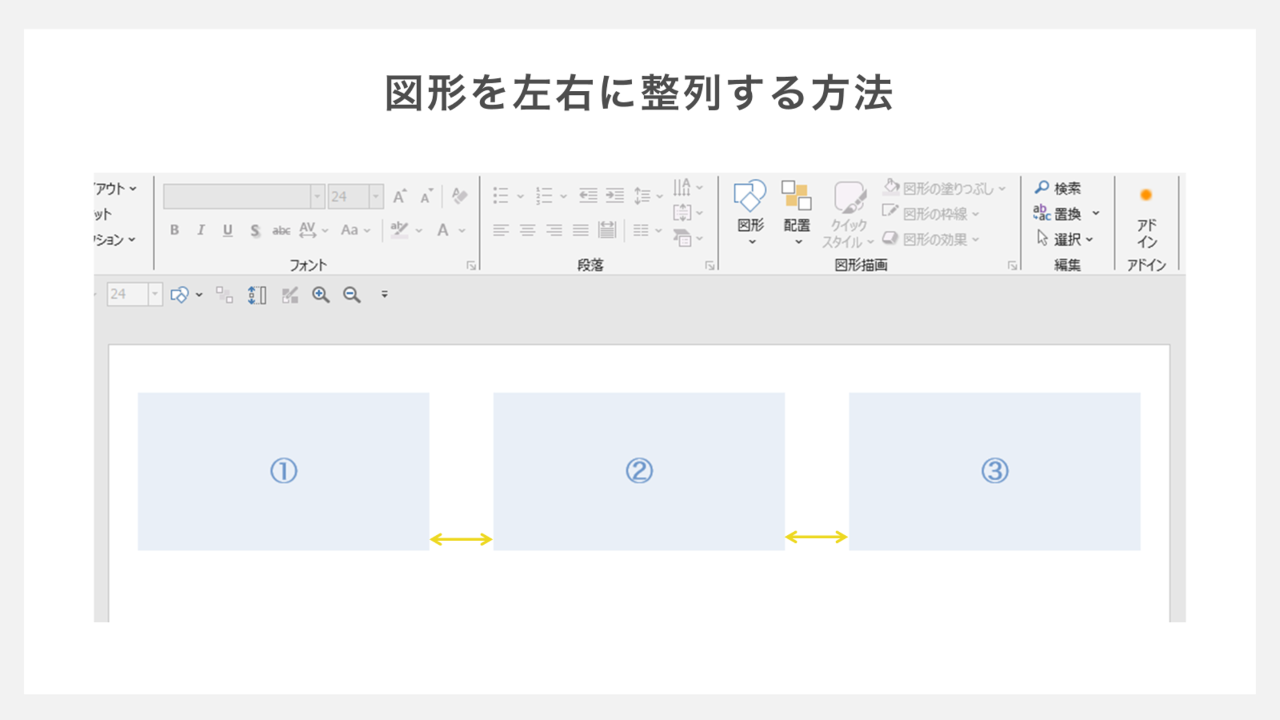The width and height of the screenshot is (1280, 720).
Task: Click the text highlight color button
Action: (x=399, y=230)
